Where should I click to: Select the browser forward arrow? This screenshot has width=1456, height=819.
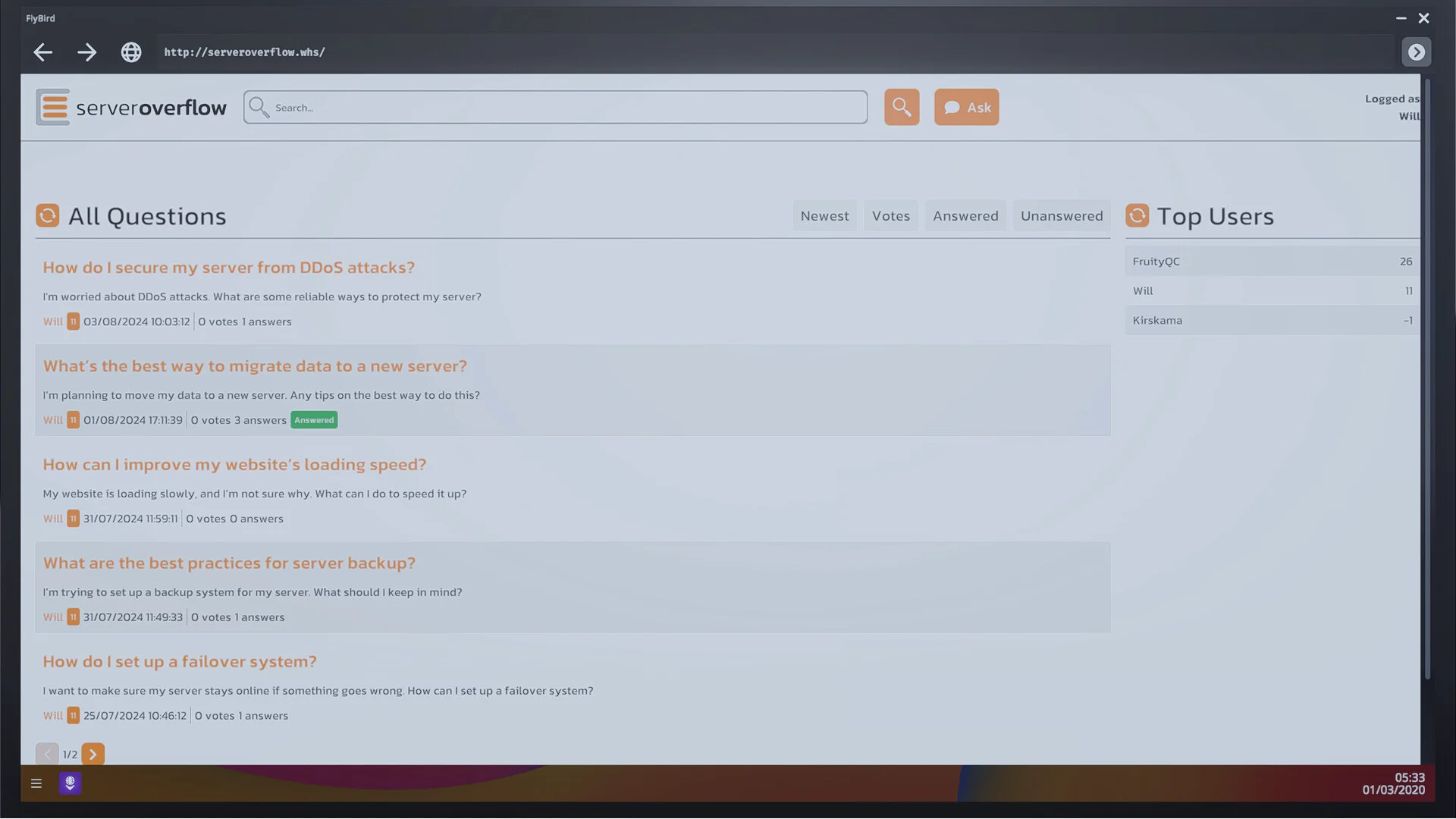click(86, 52)
